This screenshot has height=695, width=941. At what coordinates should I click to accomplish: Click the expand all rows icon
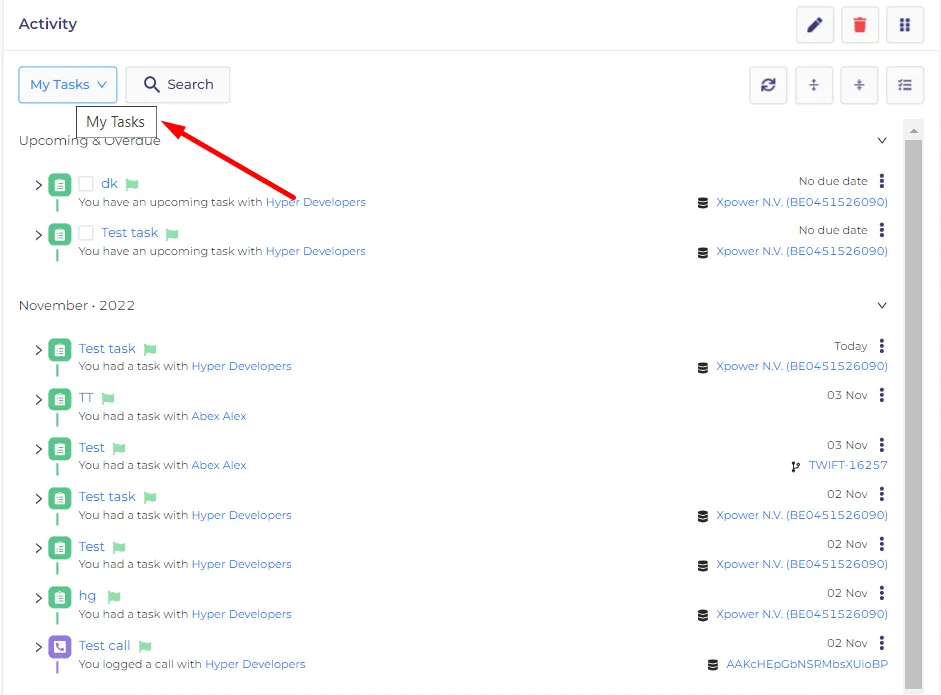point(814,85)
